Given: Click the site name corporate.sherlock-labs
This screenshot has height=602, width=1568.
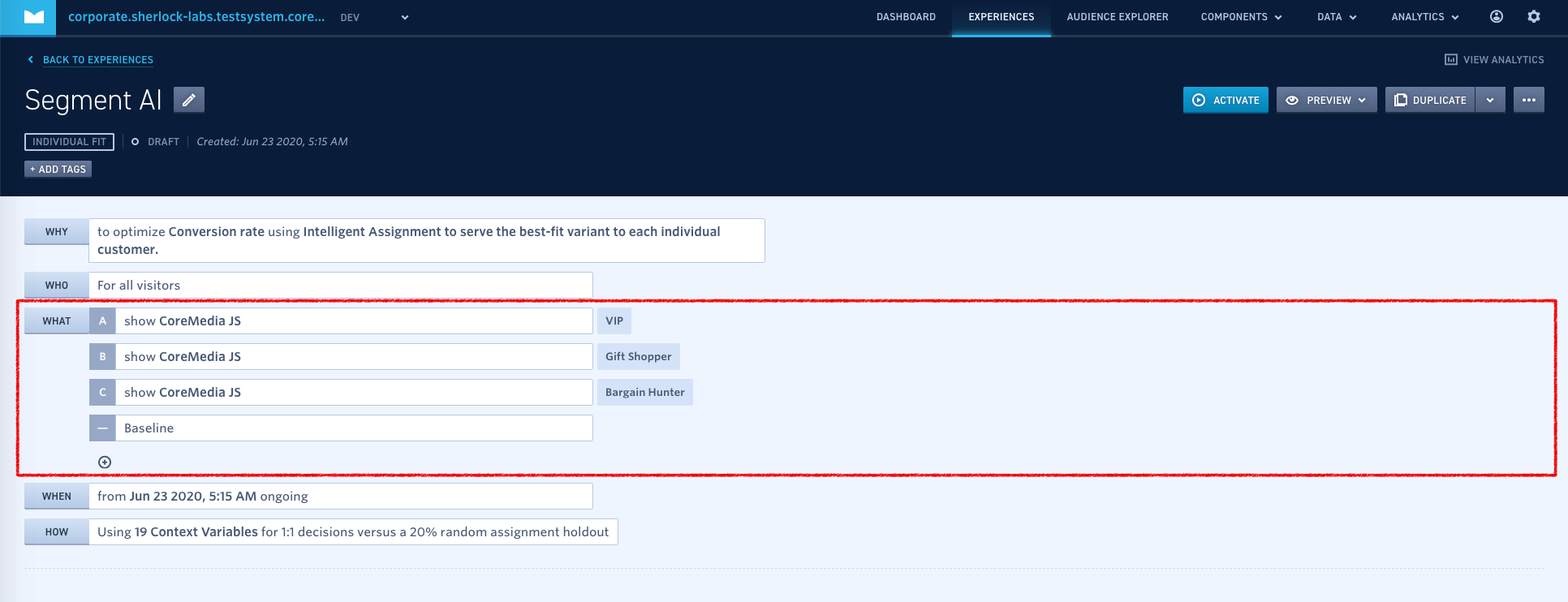Looking at the screenshot, I should [196, 16].
